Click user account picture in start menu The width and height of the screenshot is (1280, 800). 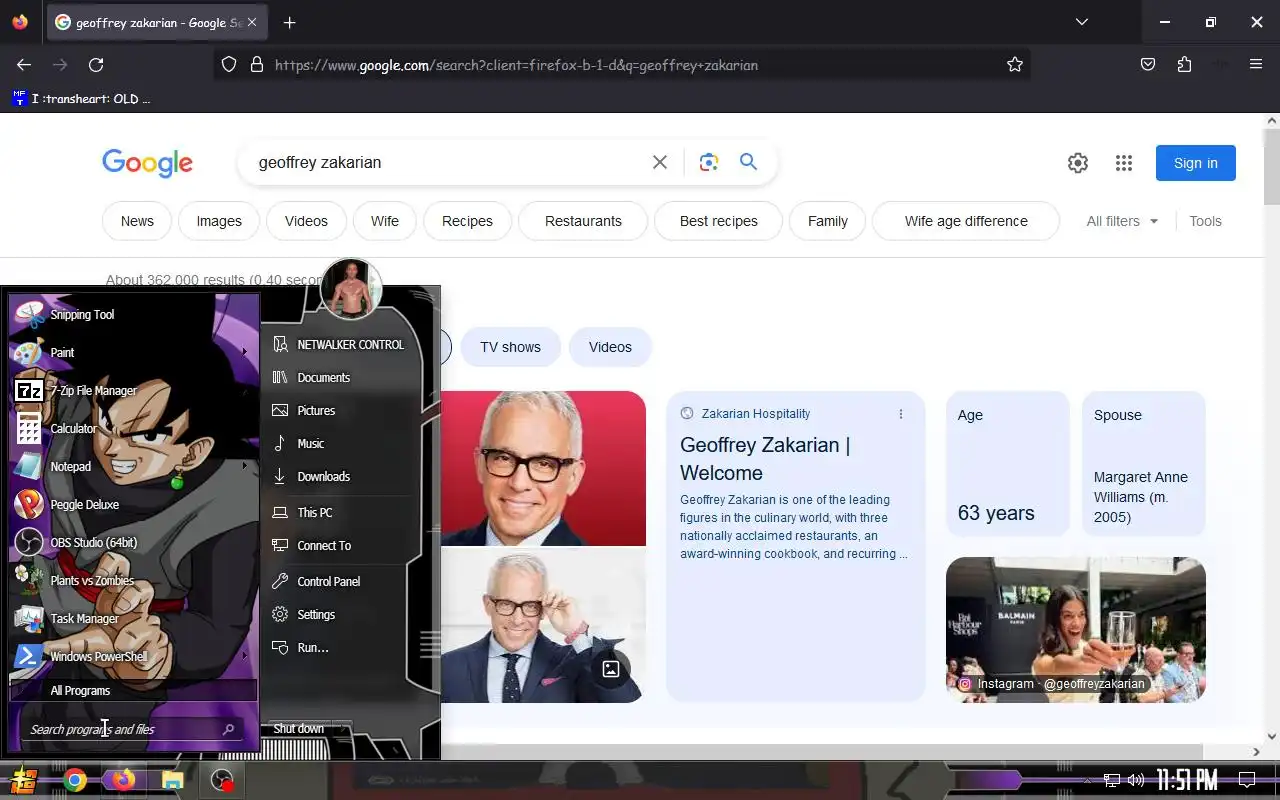click(351, 289)
